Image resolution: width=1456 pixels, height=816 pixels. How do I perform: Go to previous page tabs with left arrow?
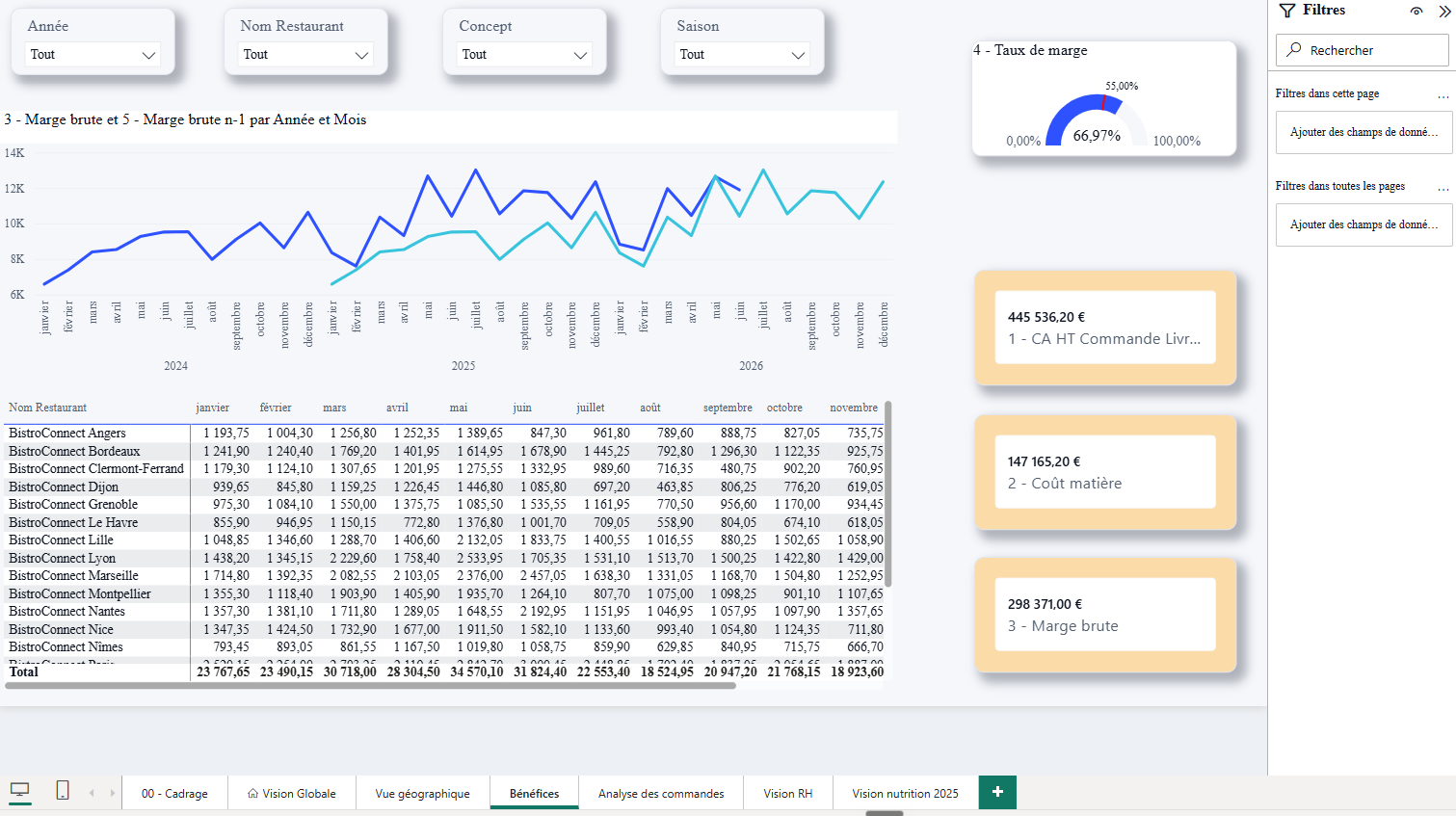click(x=92, y=793)
